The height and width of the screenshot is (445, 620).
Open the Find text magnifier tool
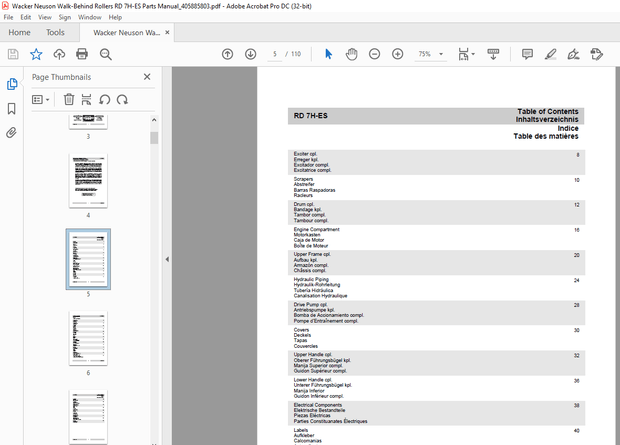coord(106,54)
